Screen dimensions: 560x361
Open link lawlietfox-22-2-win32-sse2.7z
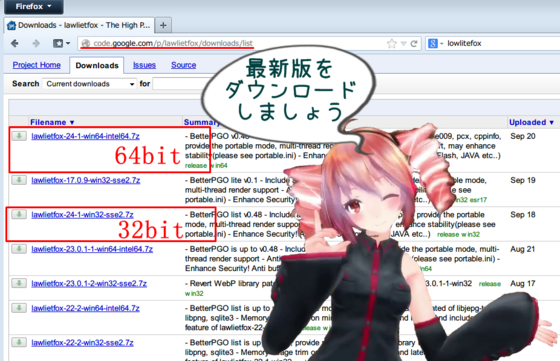(82, 343)
